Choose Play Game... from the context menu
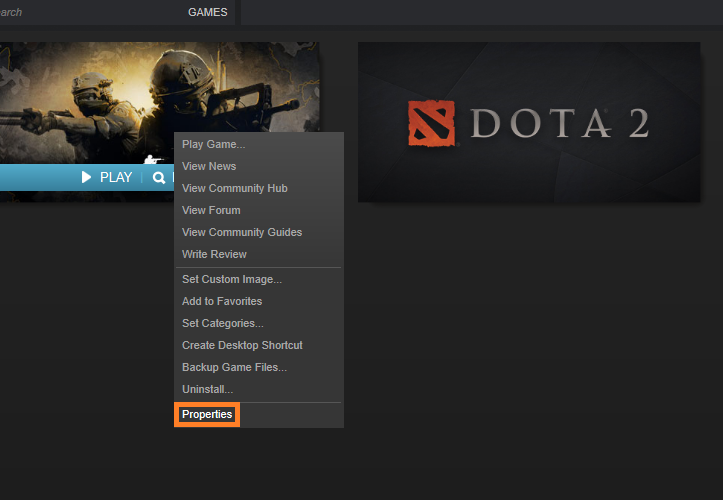 coord(213,144)
